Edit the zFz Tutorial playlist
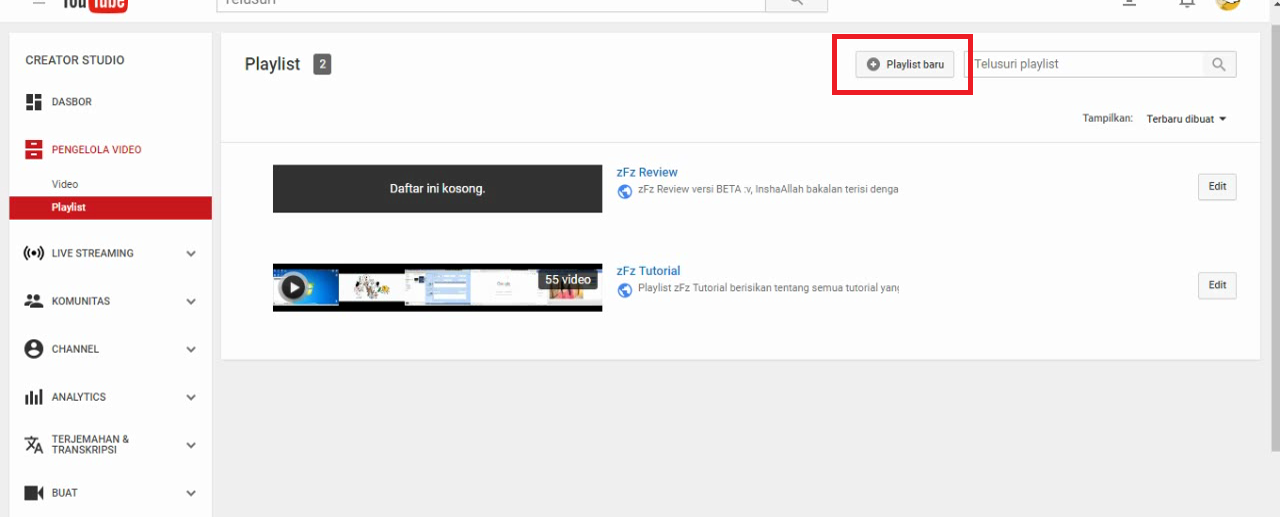 tap(1217, 285)
